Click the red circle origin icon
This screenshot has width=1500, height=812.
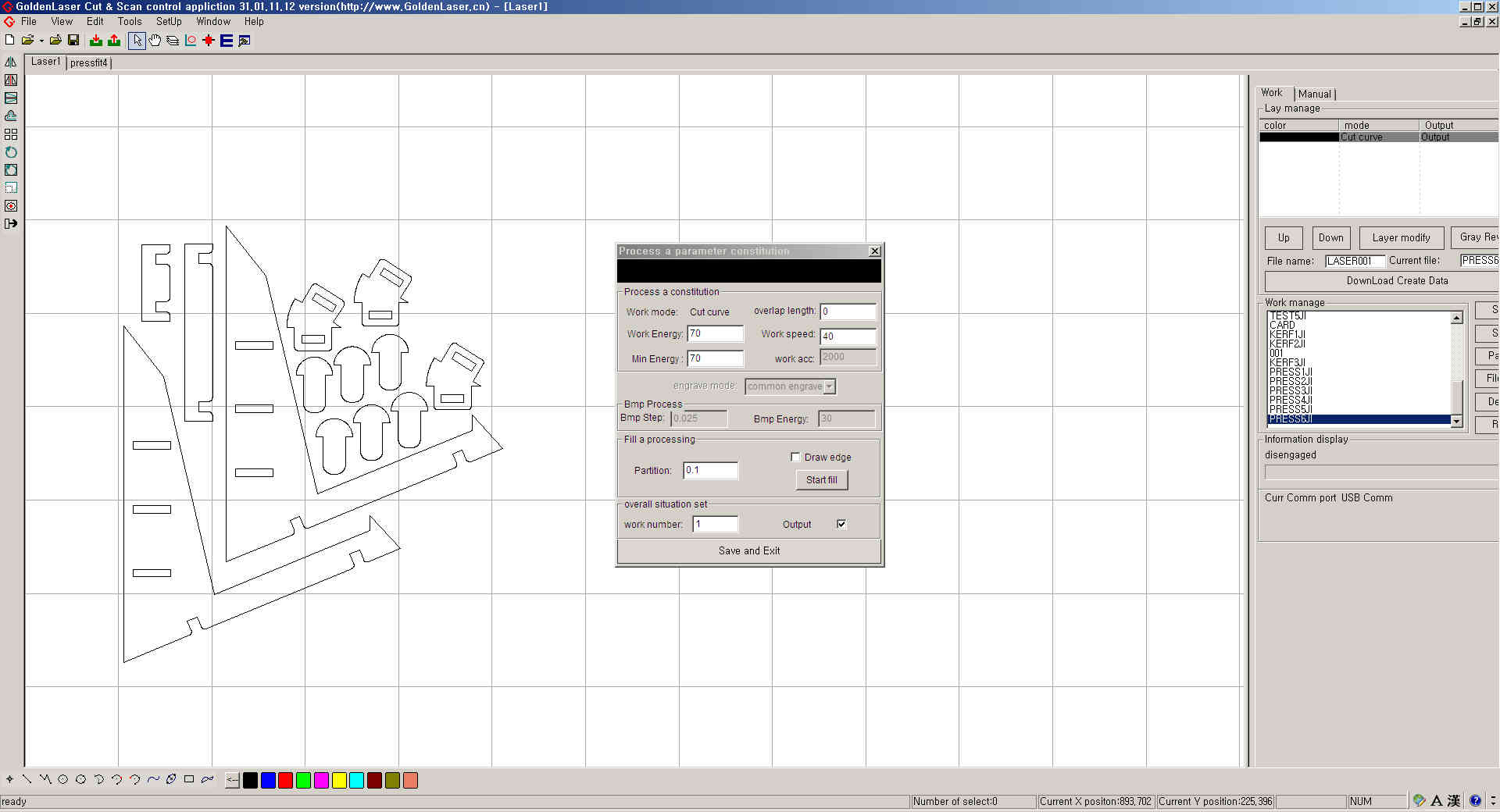point(191,40)
